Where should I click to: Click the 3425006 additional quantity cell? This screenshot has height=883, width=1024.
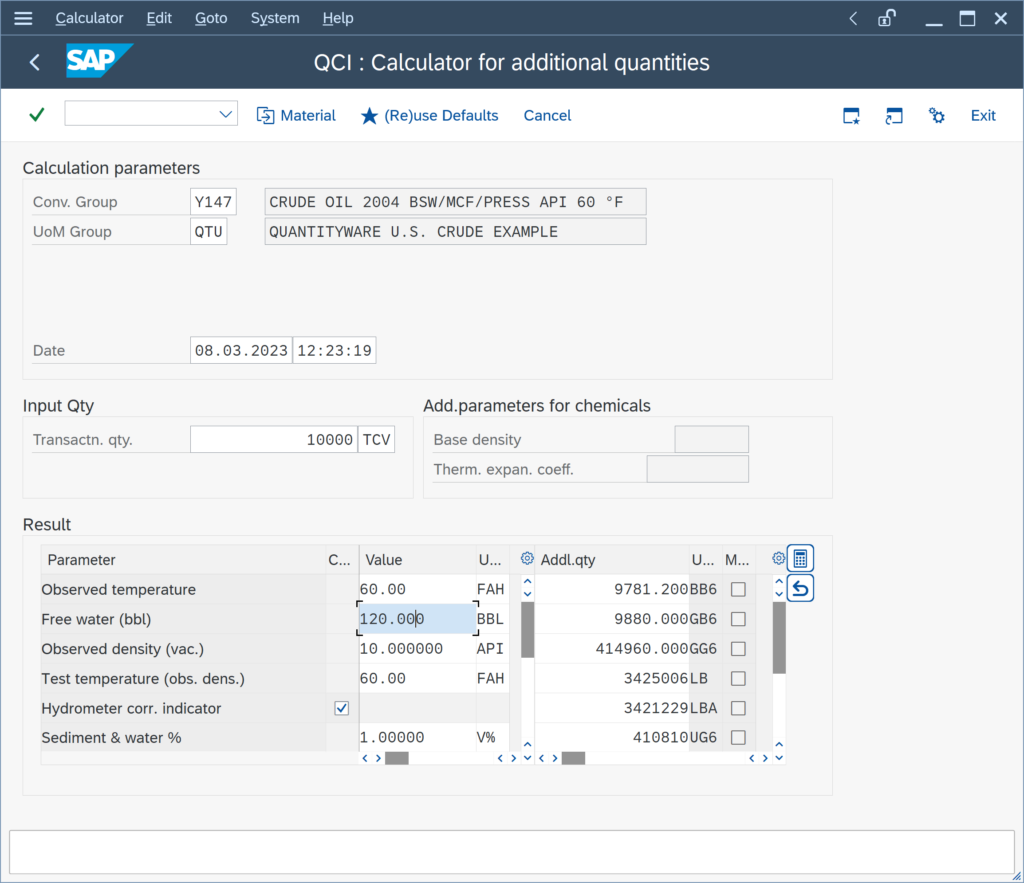pos(612,679)
